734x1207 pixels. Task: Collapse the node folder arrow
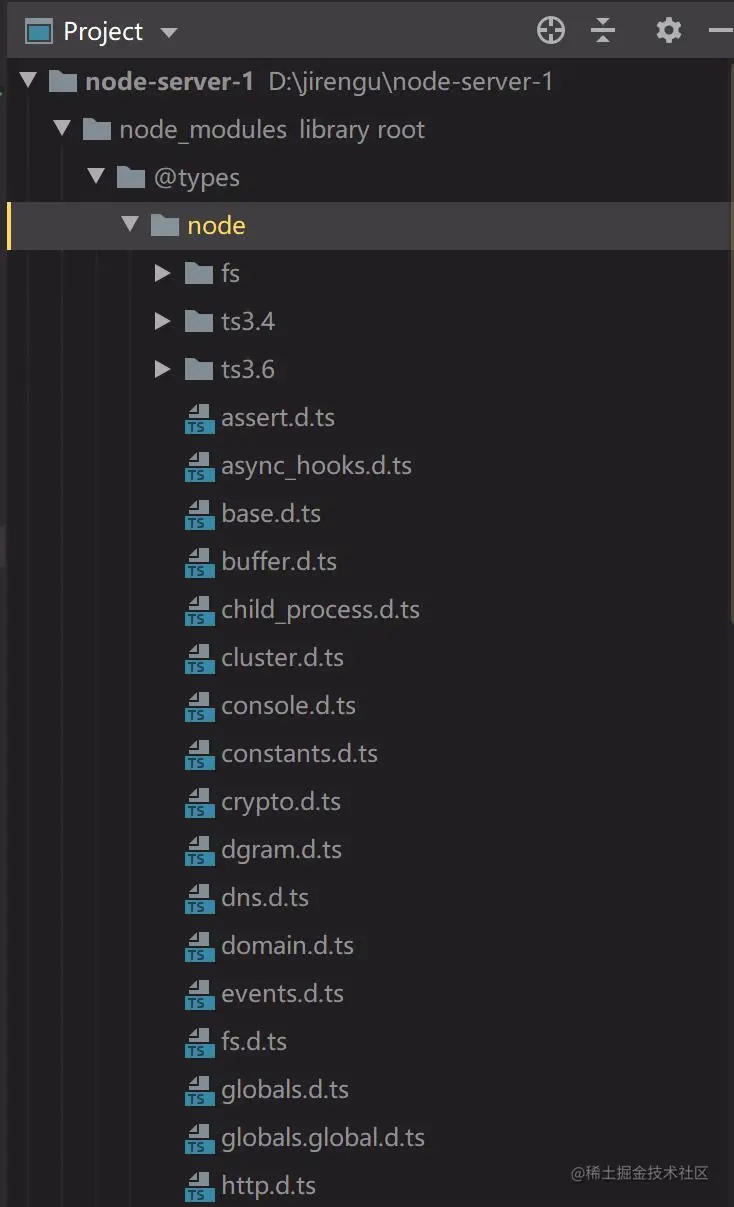point(130,224)
